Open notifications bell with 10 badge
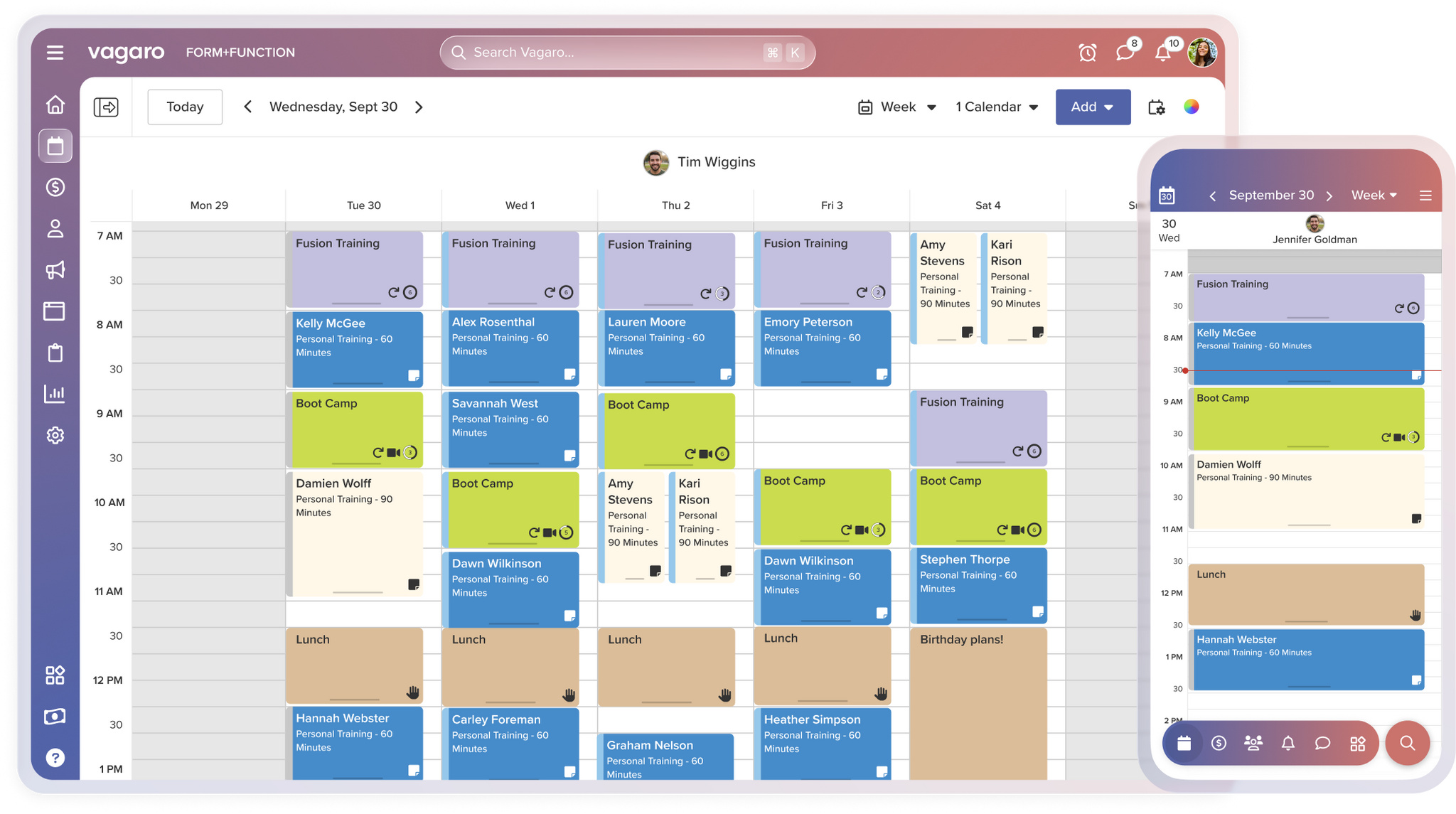This screenshot has width=1456, height=814. coord(1165,51)
